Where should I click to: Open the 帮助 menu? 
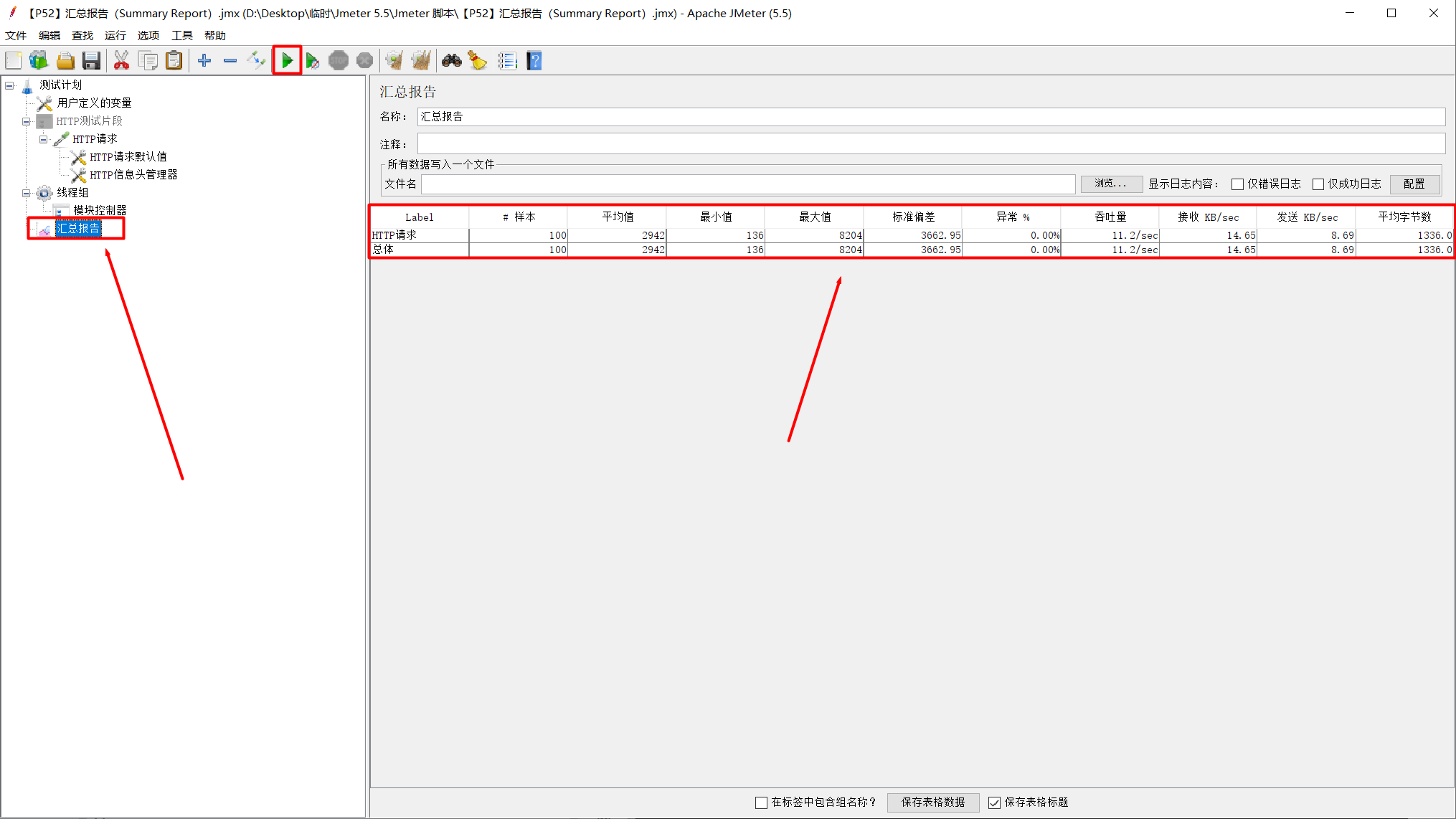tap(215, 35)
